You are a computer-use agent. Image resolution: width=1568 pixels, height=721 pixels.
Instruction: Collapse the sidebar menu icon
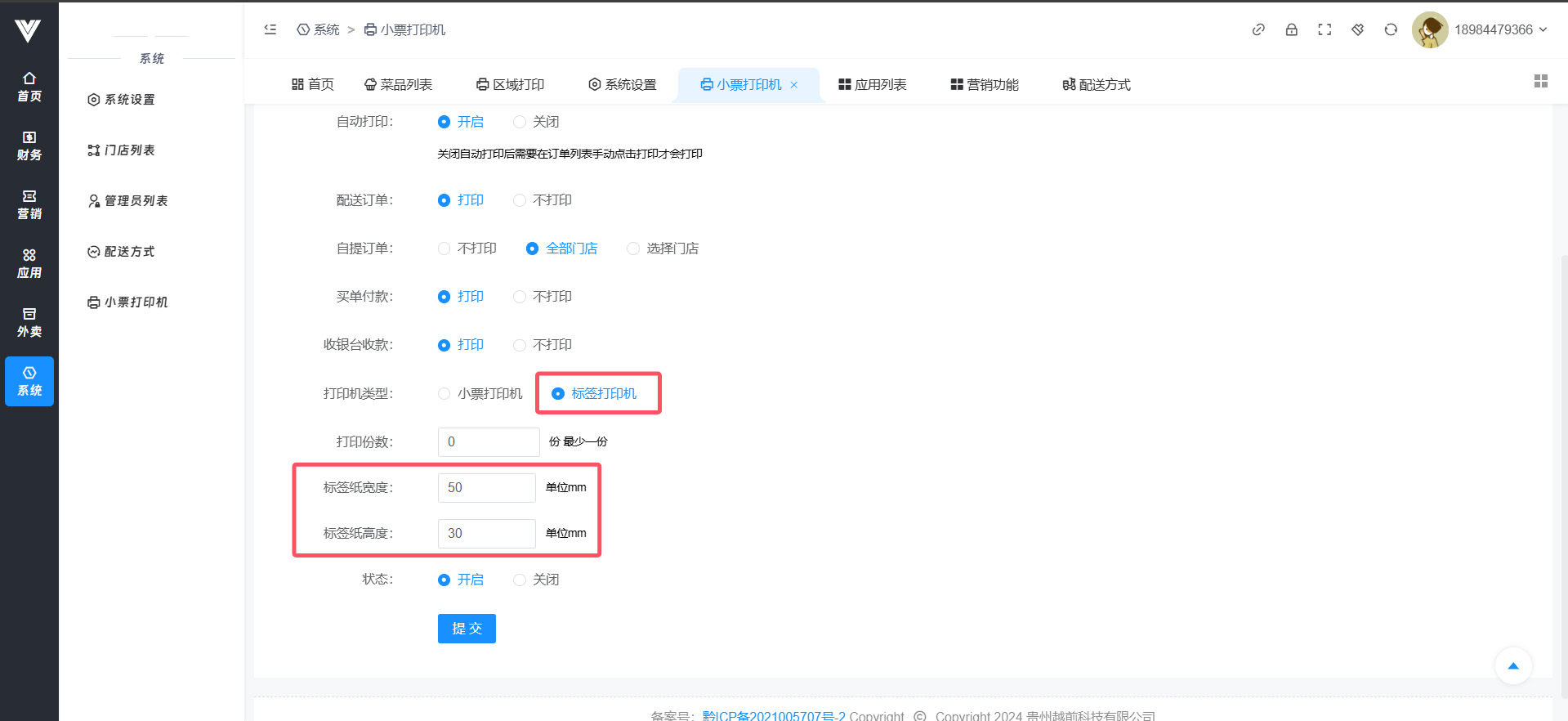pos(270,29)
